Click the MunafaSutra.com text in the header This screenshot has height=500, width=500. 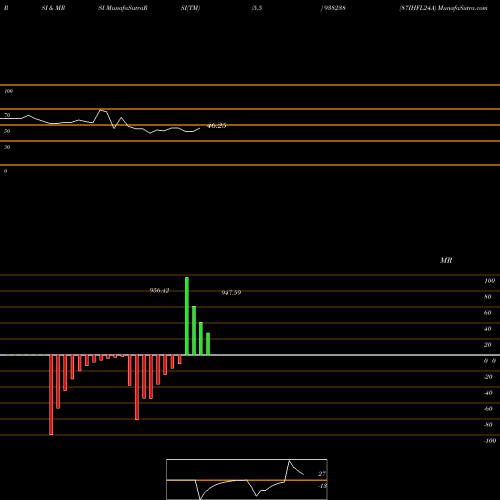[x=463, y=8]
